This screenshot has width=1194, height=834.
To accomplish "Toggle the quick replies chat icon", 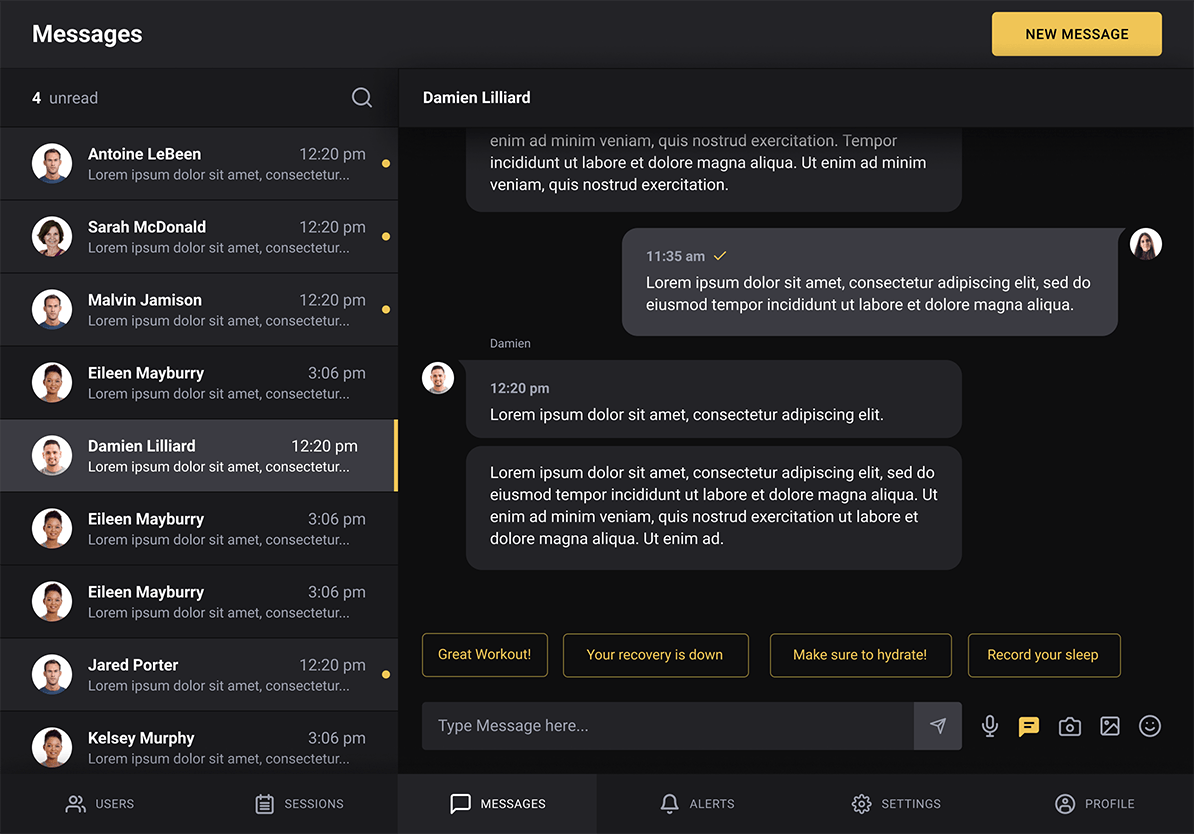I will coord(1029,727).
